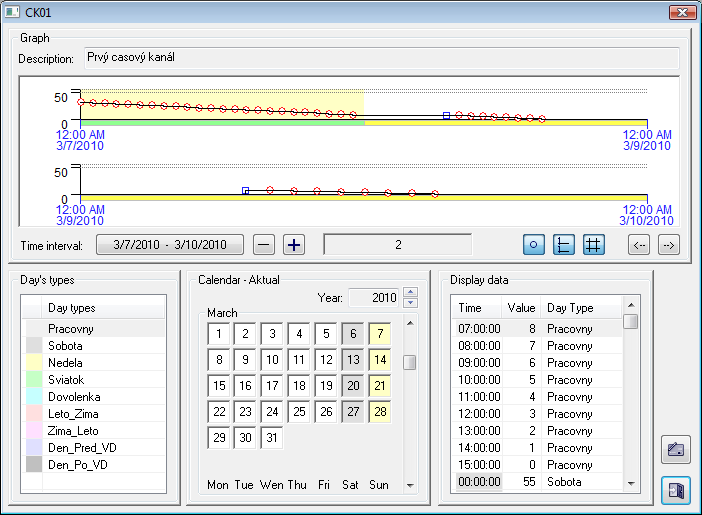Pick day 25 in the March calendar
The width and height of the screenshot is (702, 515).
click(x=299, y=412)
